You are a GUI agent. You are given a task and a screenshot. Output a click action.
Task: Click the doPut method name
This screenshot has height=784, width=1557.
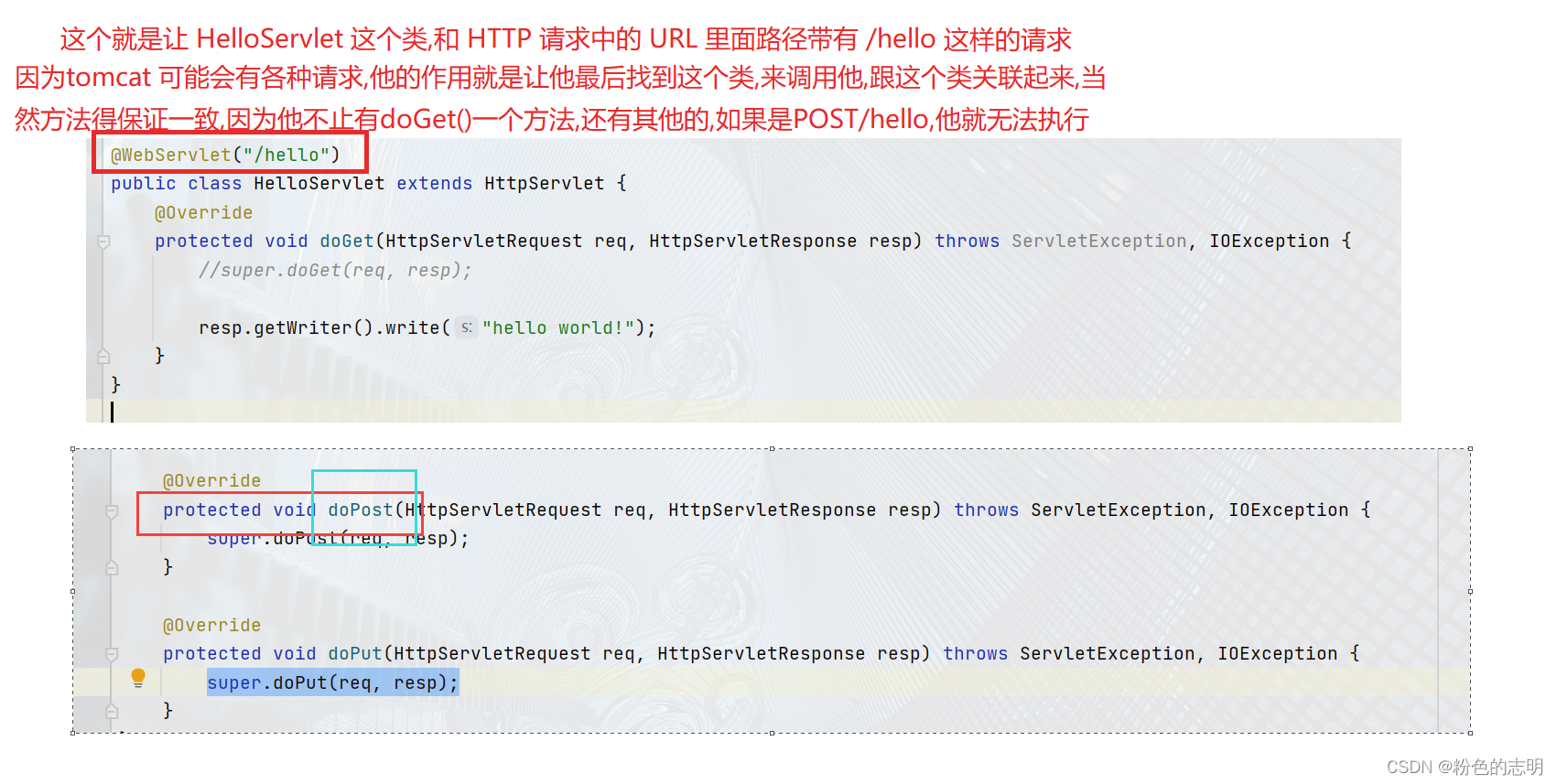click(x=355, y=653)
